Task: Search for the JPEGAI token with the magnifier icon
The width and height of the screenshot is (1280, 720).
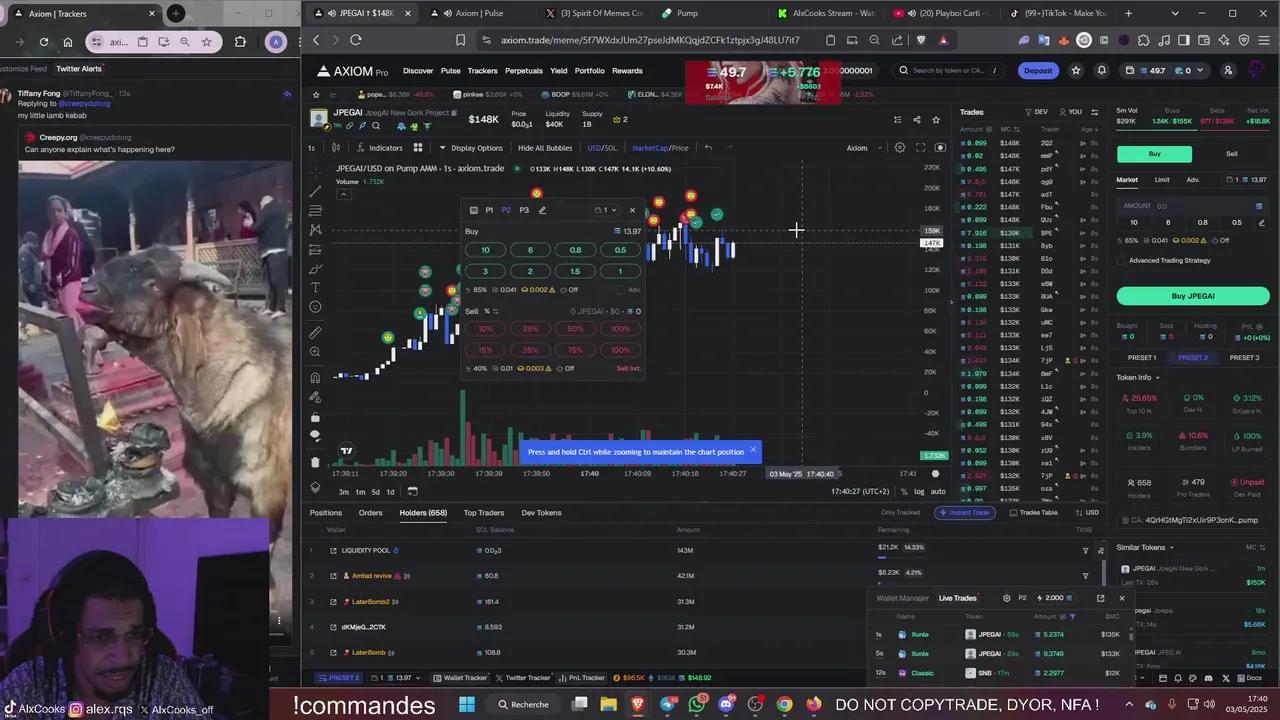Action: (x=376, y=126)
